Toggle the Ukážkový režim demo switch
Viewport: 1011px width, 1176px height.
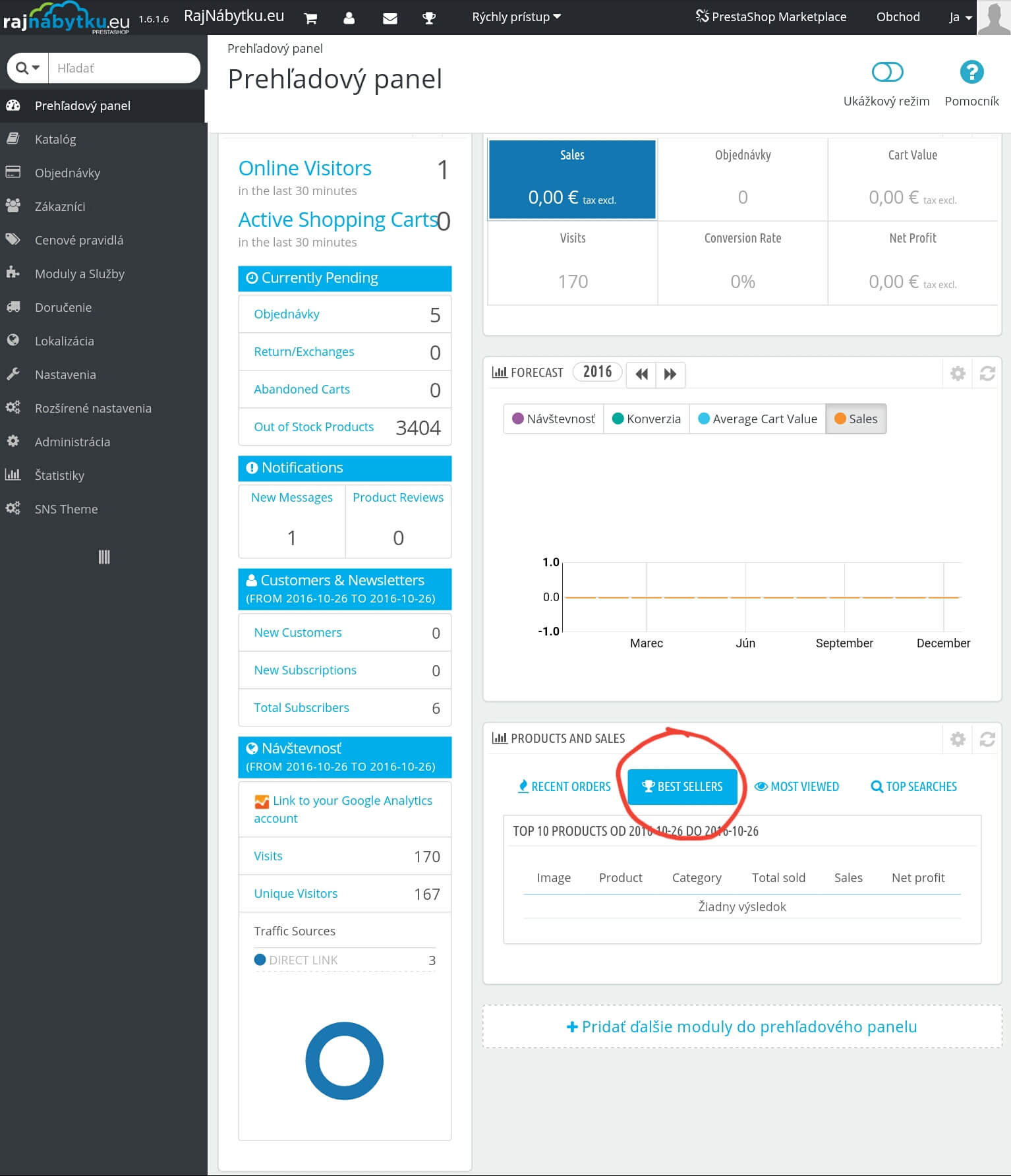[886, 72]
